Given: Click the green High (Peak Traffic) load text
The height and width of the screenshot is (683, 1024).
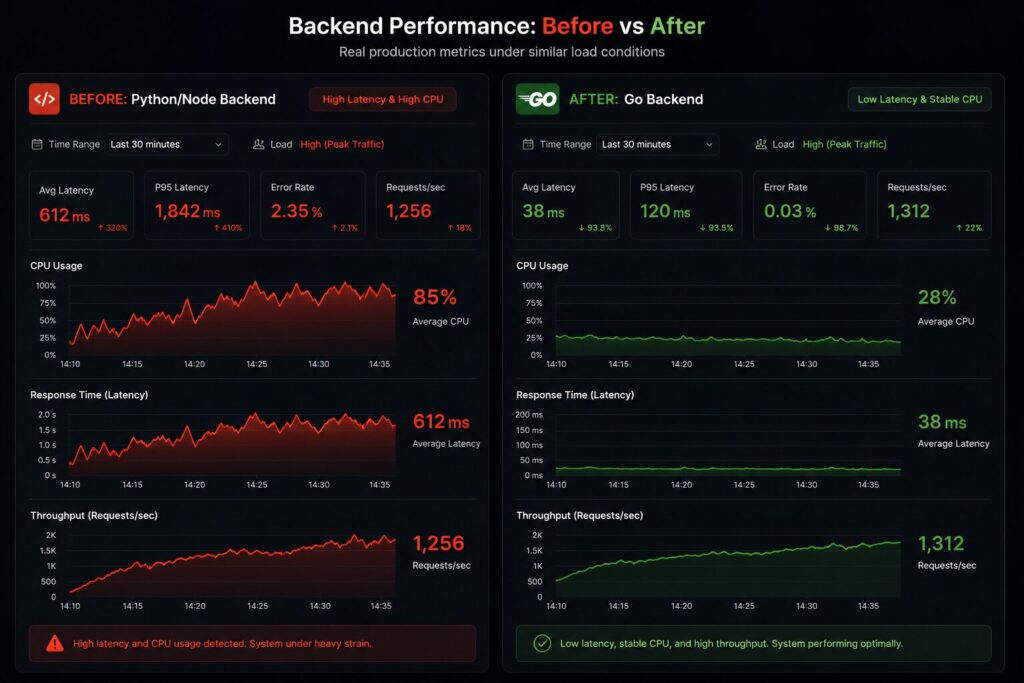Looking at the screenshot, I should pos(844,144).
